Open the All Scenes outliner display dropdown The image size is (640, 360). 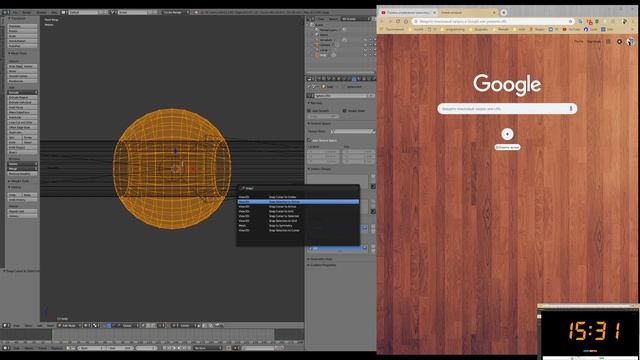pyautogui.click(x=356, y=19)
